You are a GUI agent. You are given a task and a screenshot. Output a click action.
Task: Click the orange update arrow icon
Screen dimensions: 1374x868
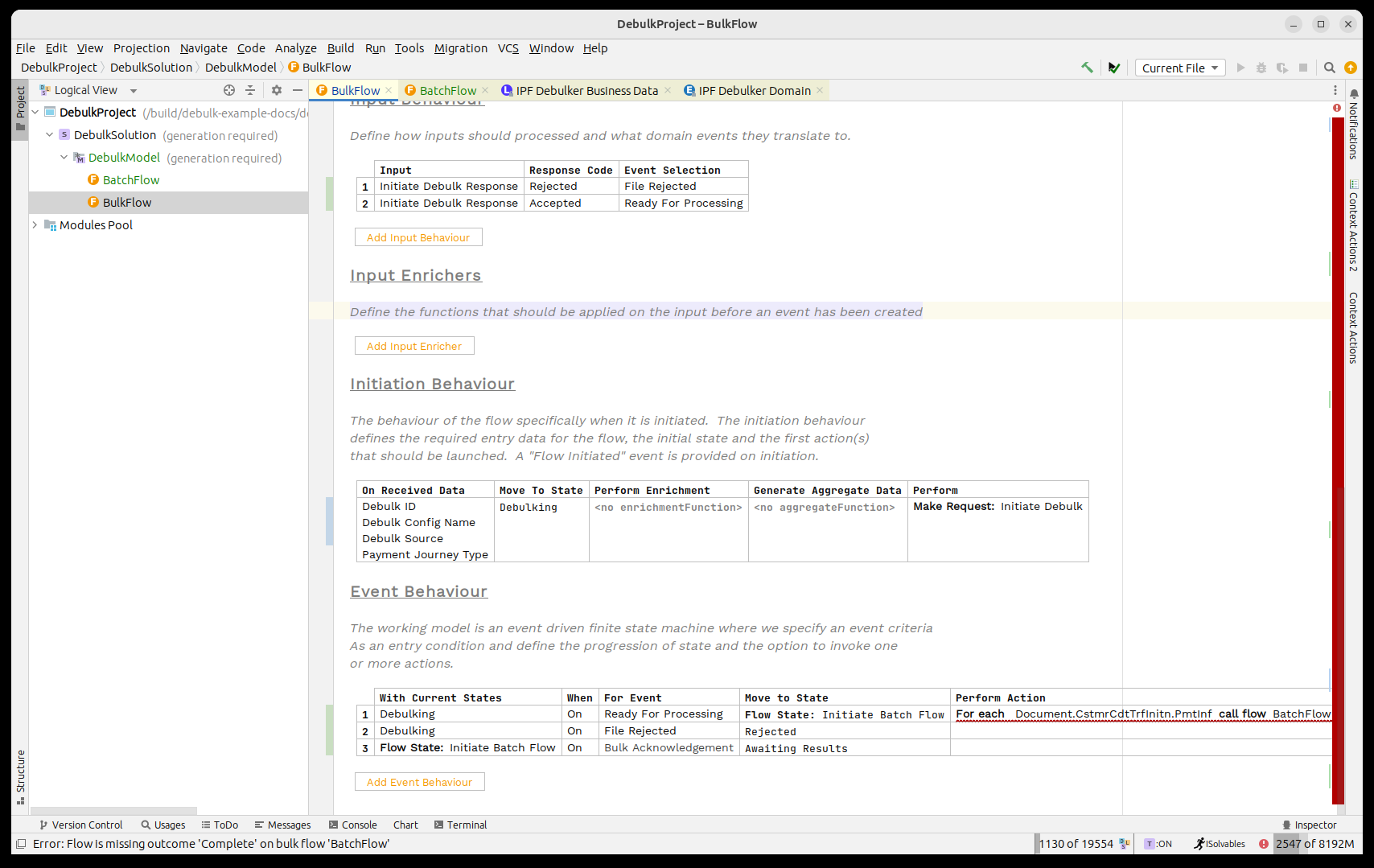[x=1351, y=68]
